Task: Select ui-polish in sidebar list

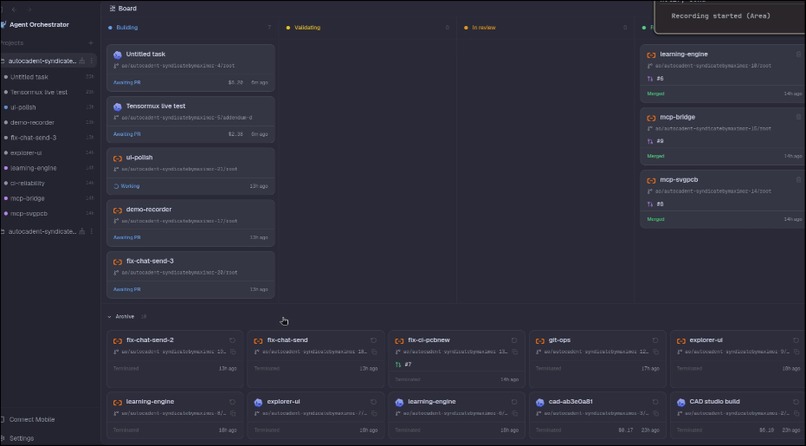Action: 49,107
